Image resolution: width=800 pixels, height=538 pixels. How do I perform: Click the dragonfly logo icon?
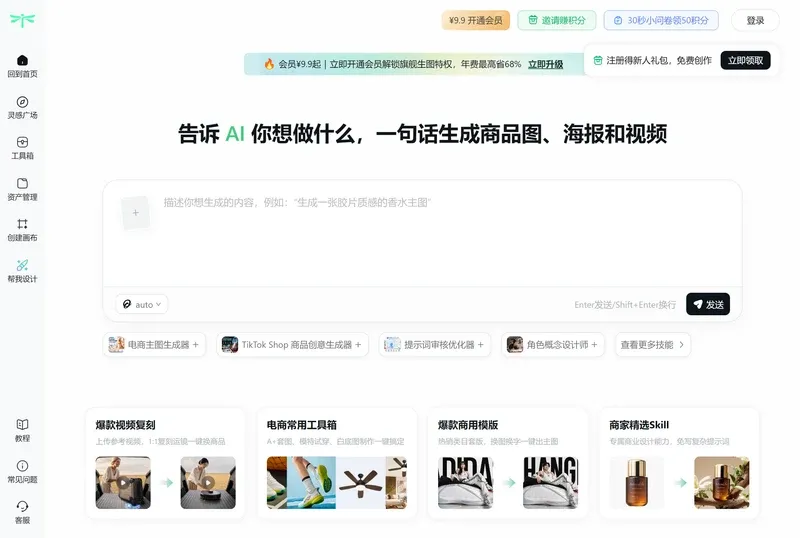point(22,20)
